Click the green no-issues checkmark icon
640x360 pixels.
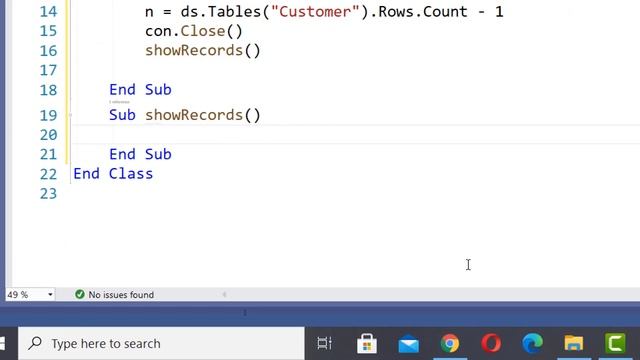(80, 294)
